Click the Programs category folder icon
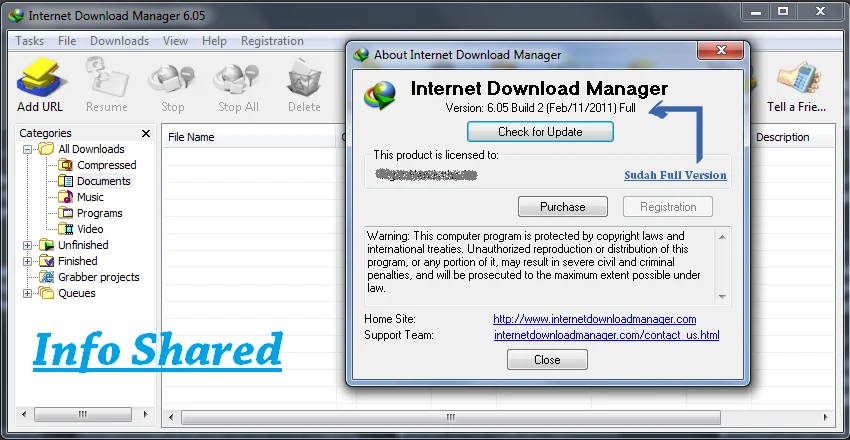Image resolution: width=850 pixels, height=440 pixels. (66, 213)
